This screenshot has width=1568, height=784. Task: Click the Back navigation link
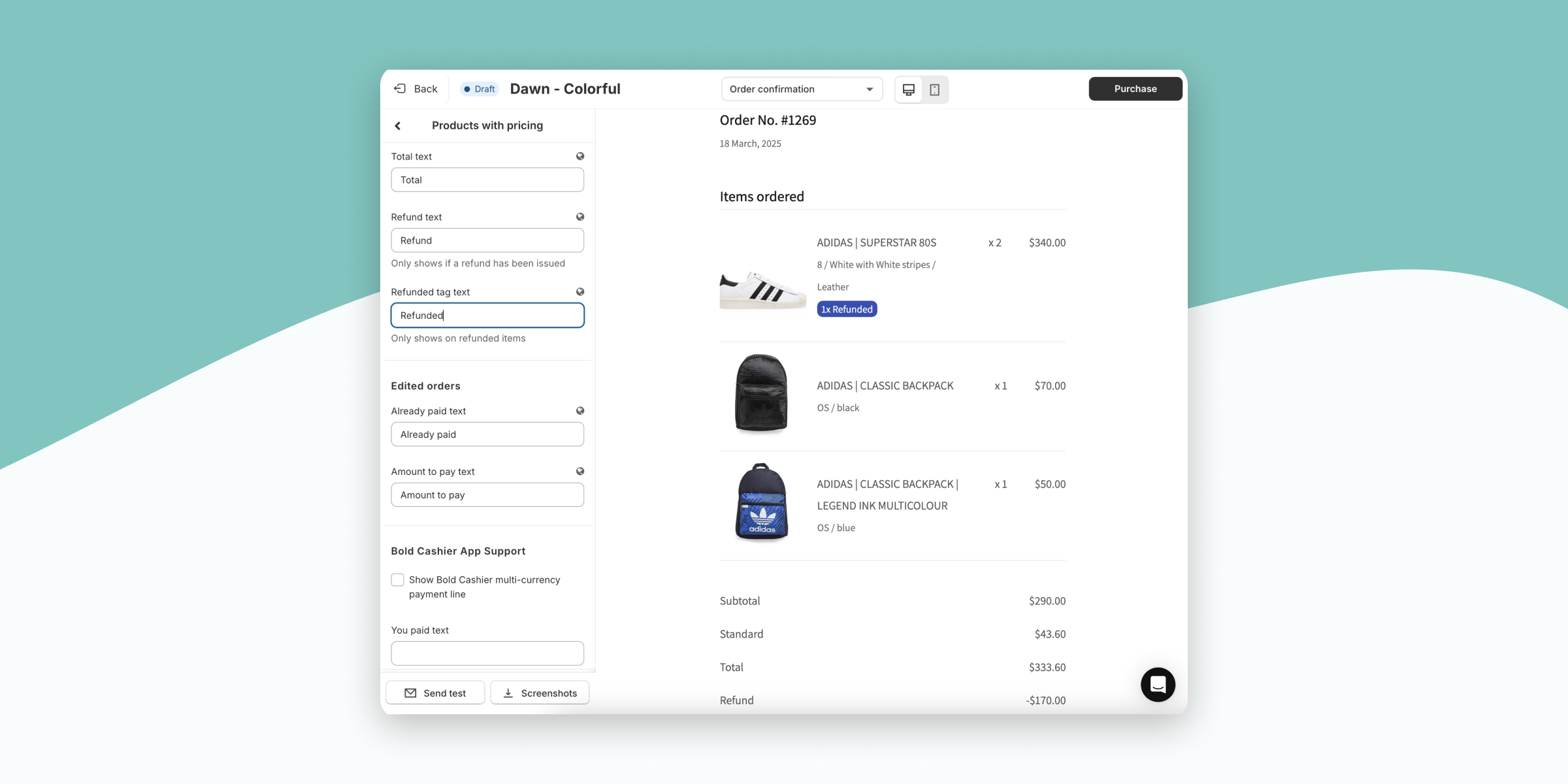[x=415, y=88]
